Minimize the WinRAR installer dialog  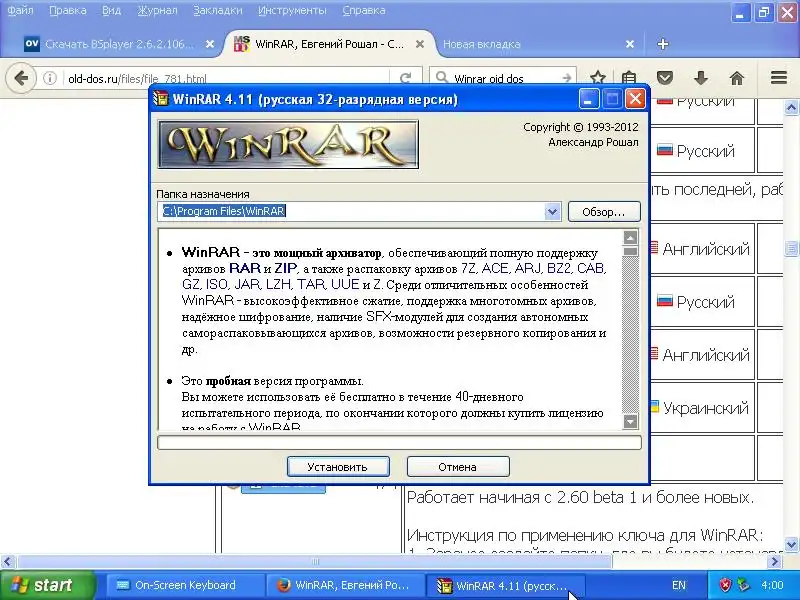click(x=588, y=98)
